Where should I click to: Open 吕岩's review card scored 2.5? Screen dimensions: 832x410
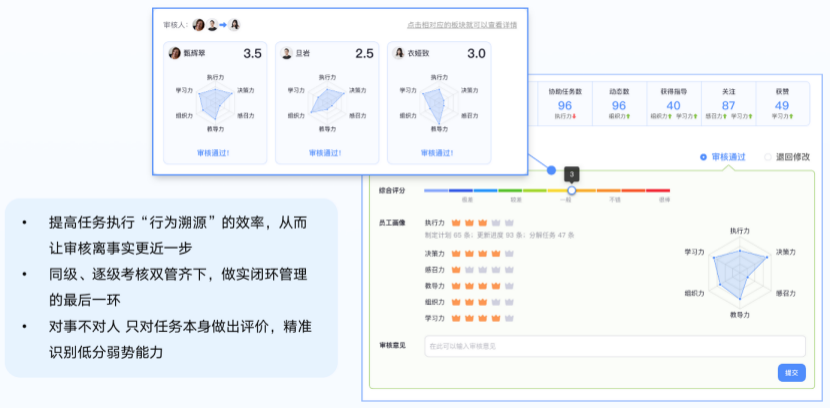tap(327, 101)
